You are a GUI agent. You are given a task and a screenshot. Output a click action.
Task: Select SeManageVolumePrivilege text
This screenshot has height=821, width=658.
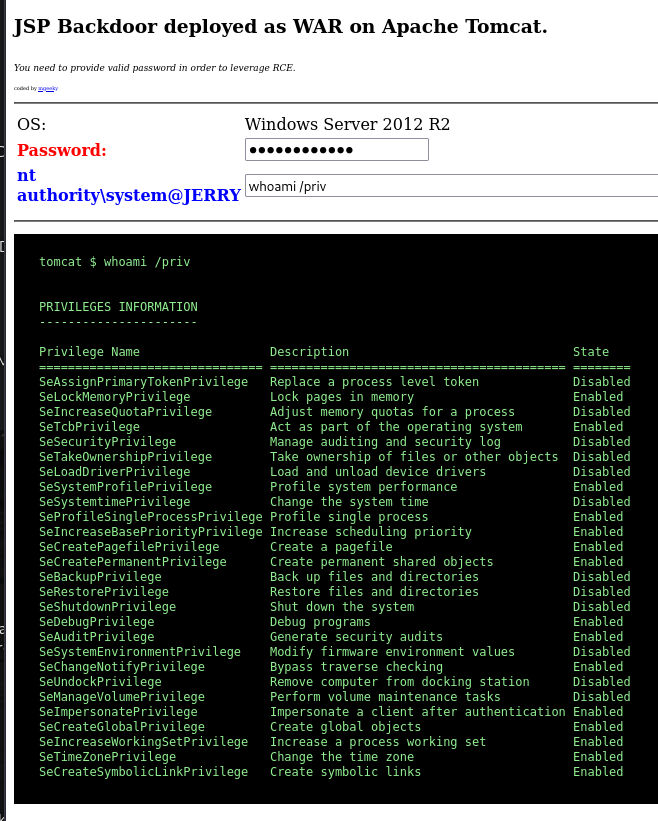click(122, 697)
